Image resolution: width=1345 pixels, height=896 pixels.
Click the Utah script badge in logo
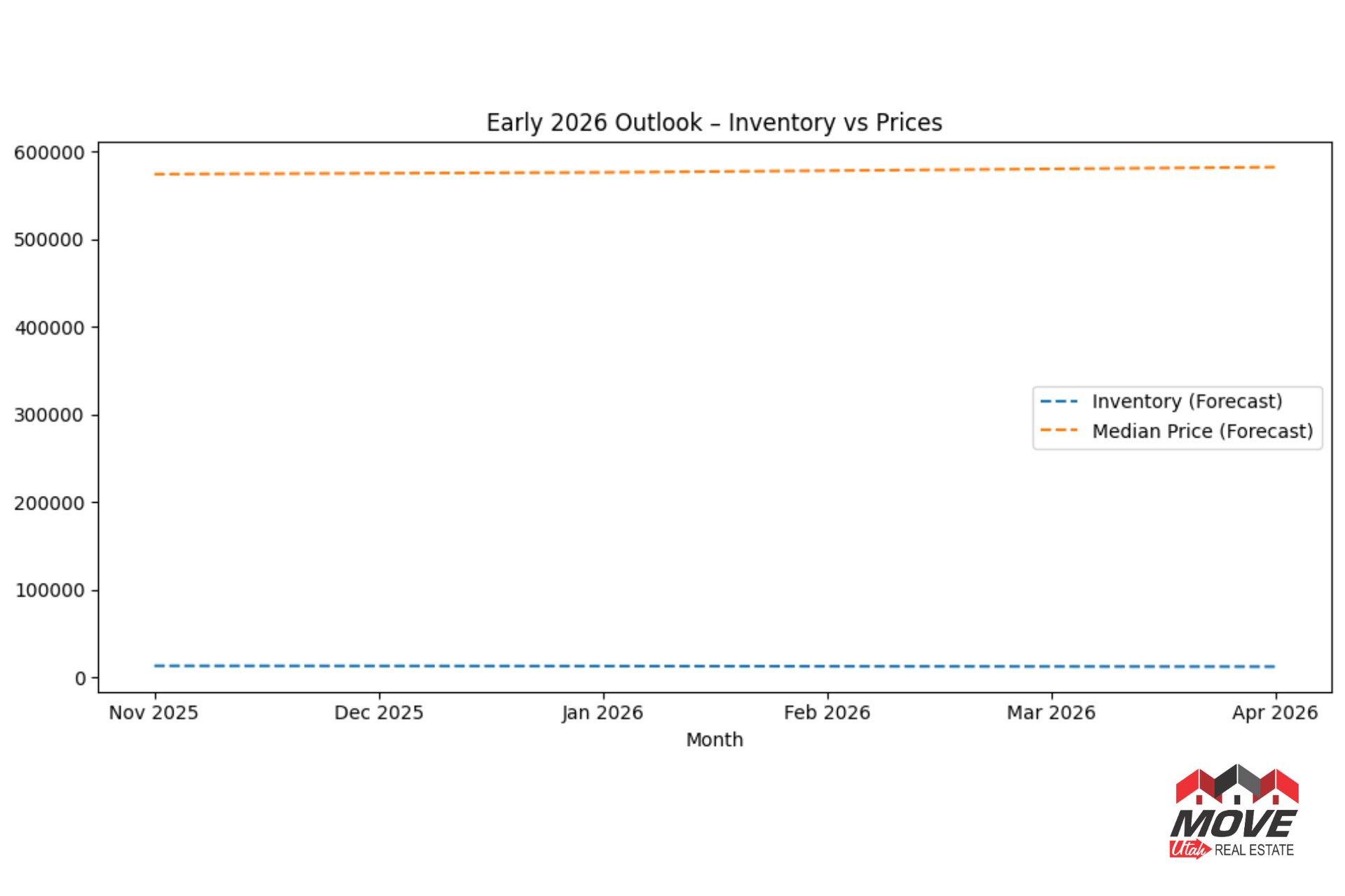1188,849
